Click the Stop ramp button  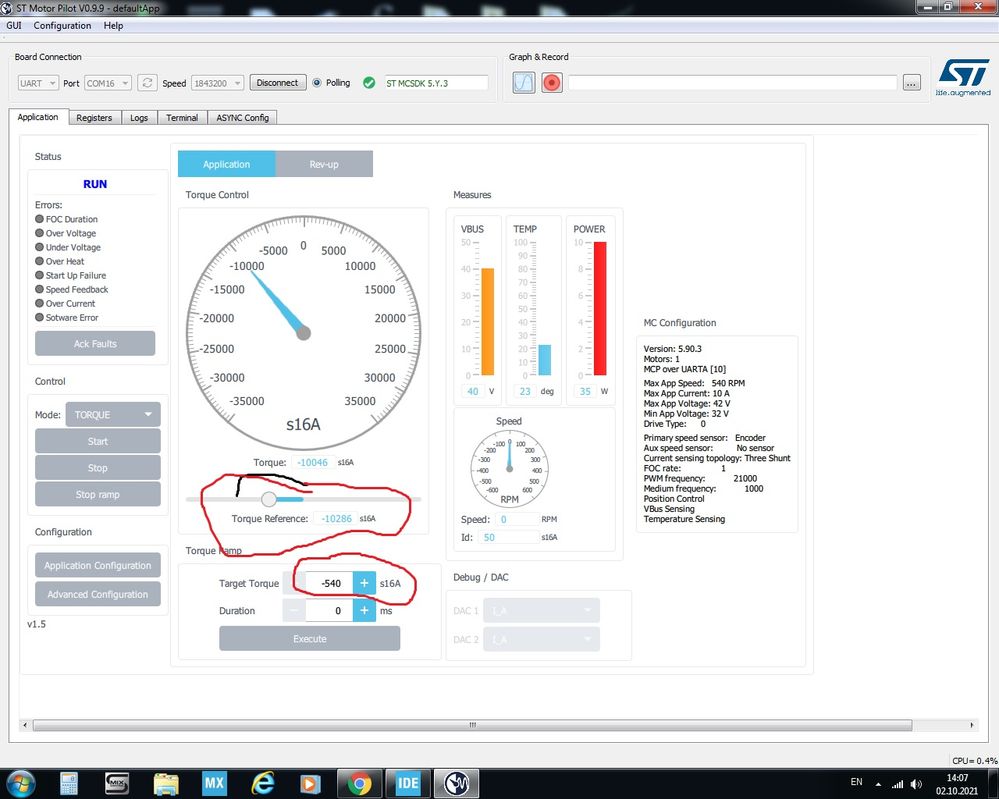(97, 494)
